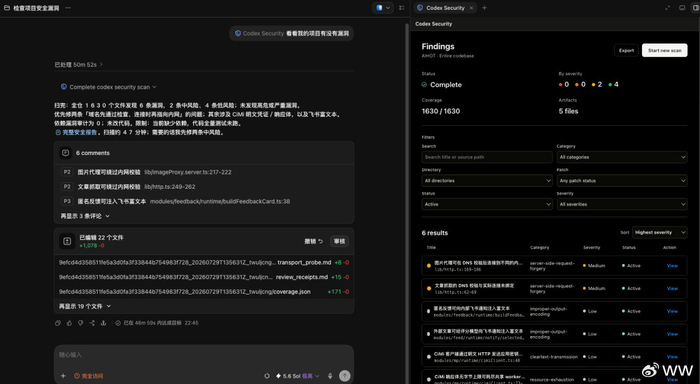Click the Category column header in results
This screenshot has width=700, height=384.
pyautogui.click(x=539, y=248)
